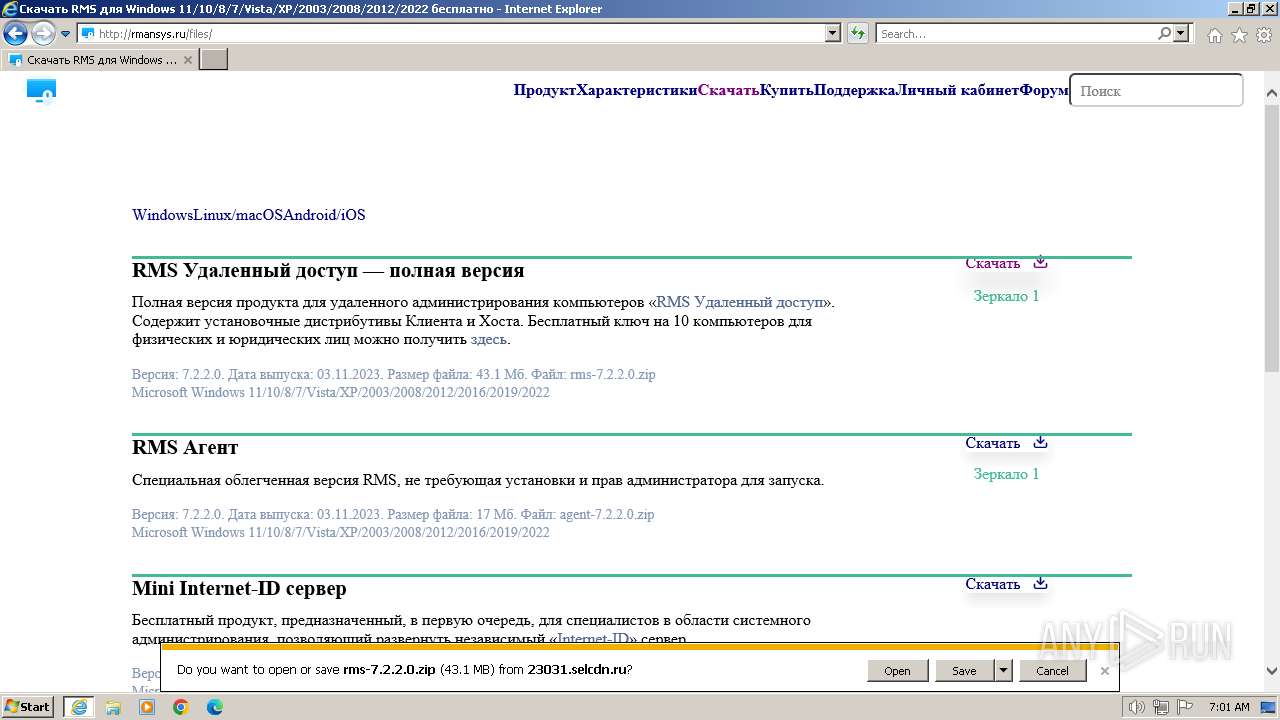Open Зеркало 1 for RMS Агент
Screen dimensions: 1280x720
(x=1006, y=474)
